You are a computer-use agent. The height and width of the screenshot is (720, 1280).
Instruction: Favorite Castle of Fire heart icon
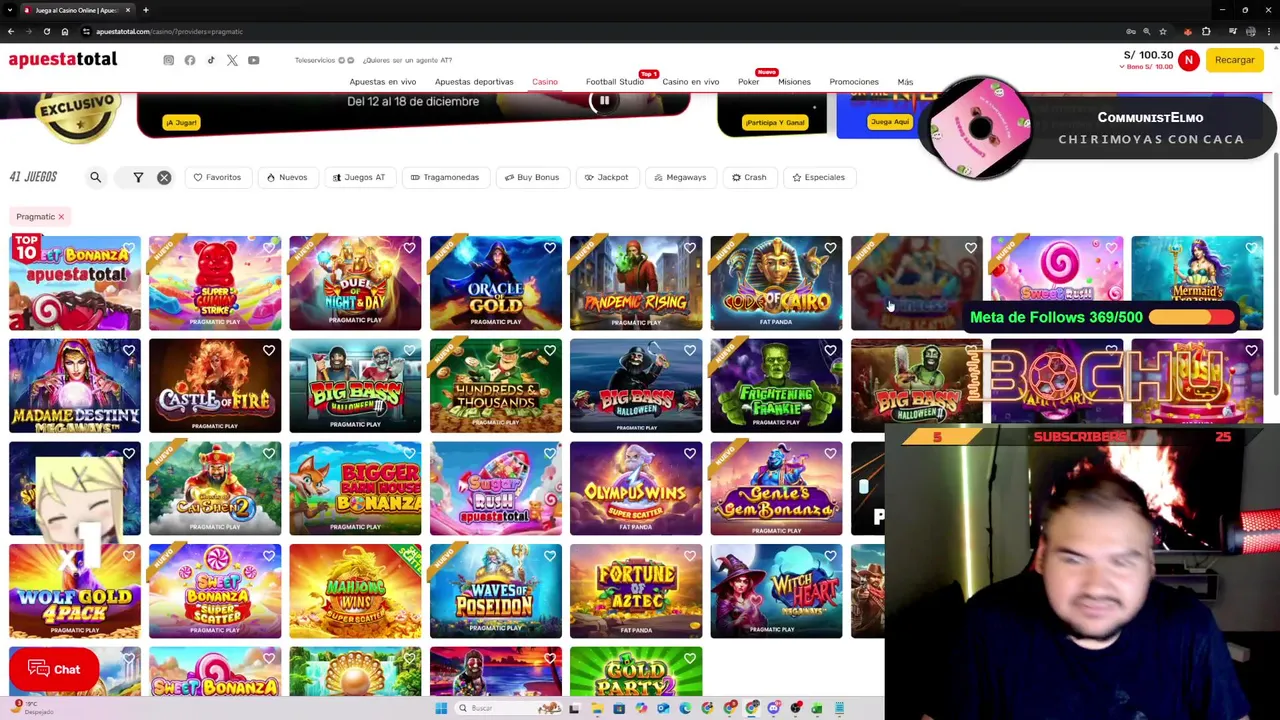pos(269,351)
